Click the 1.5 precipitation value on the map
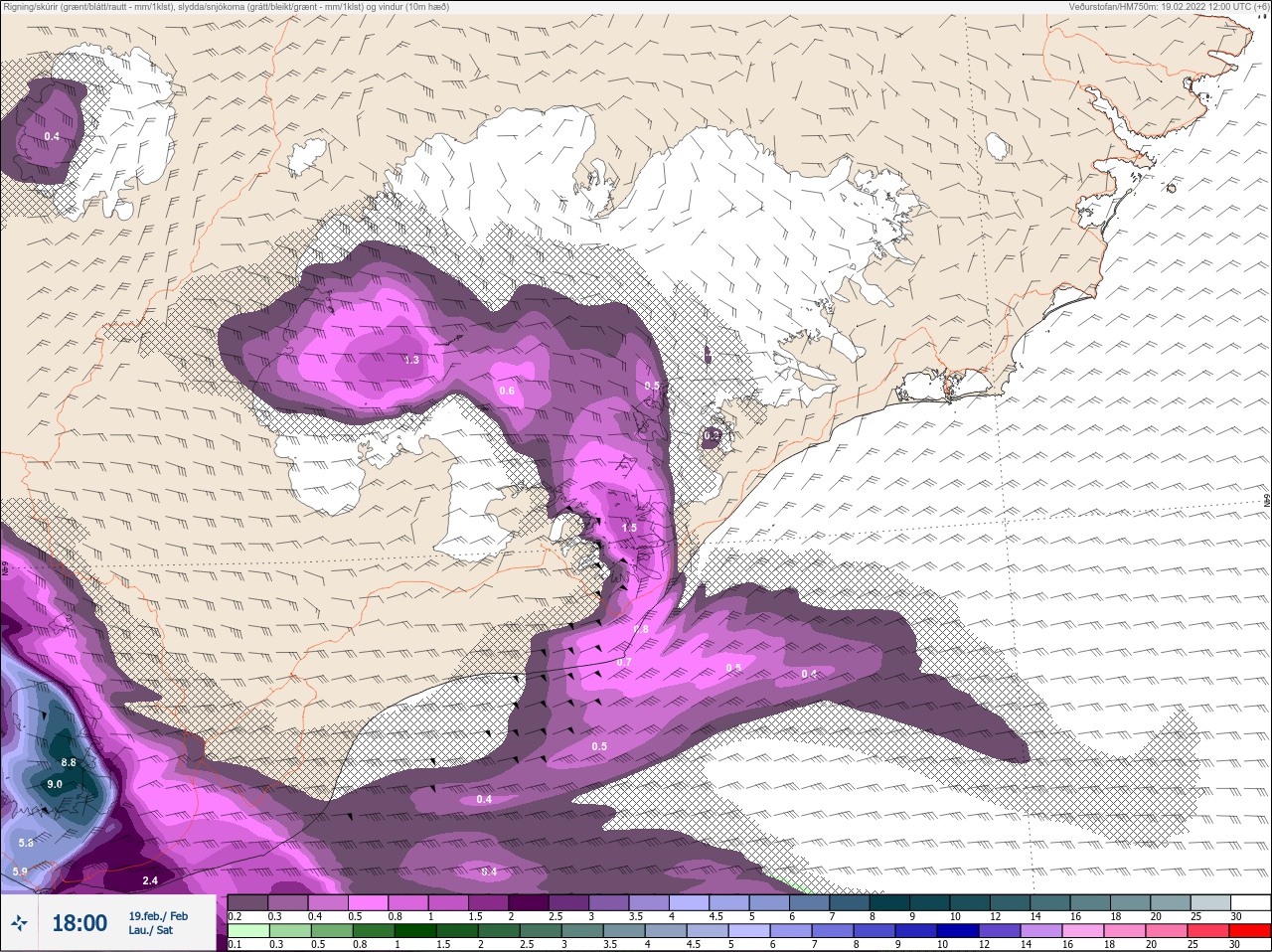 tap(629, 528)
